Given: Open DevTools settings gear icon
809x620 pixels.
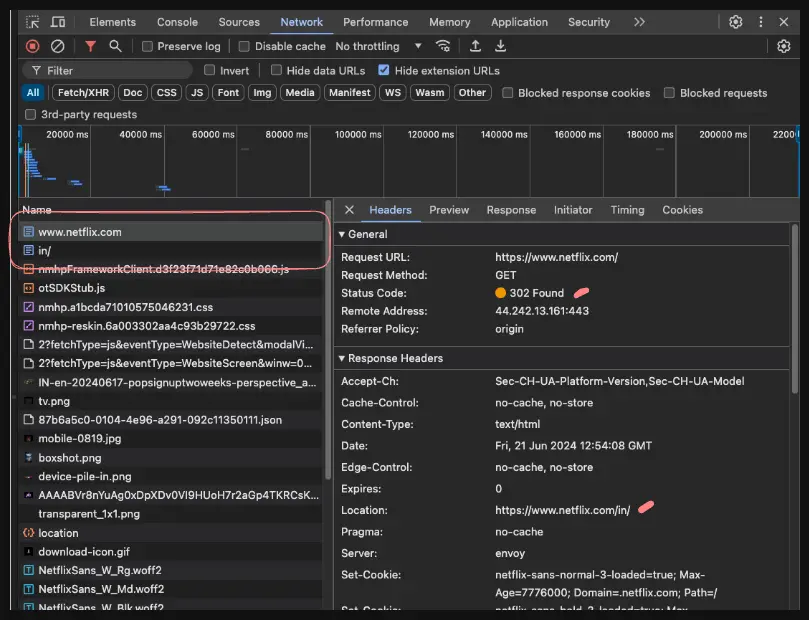Looking at the screenshot, I should pos(736,22).
